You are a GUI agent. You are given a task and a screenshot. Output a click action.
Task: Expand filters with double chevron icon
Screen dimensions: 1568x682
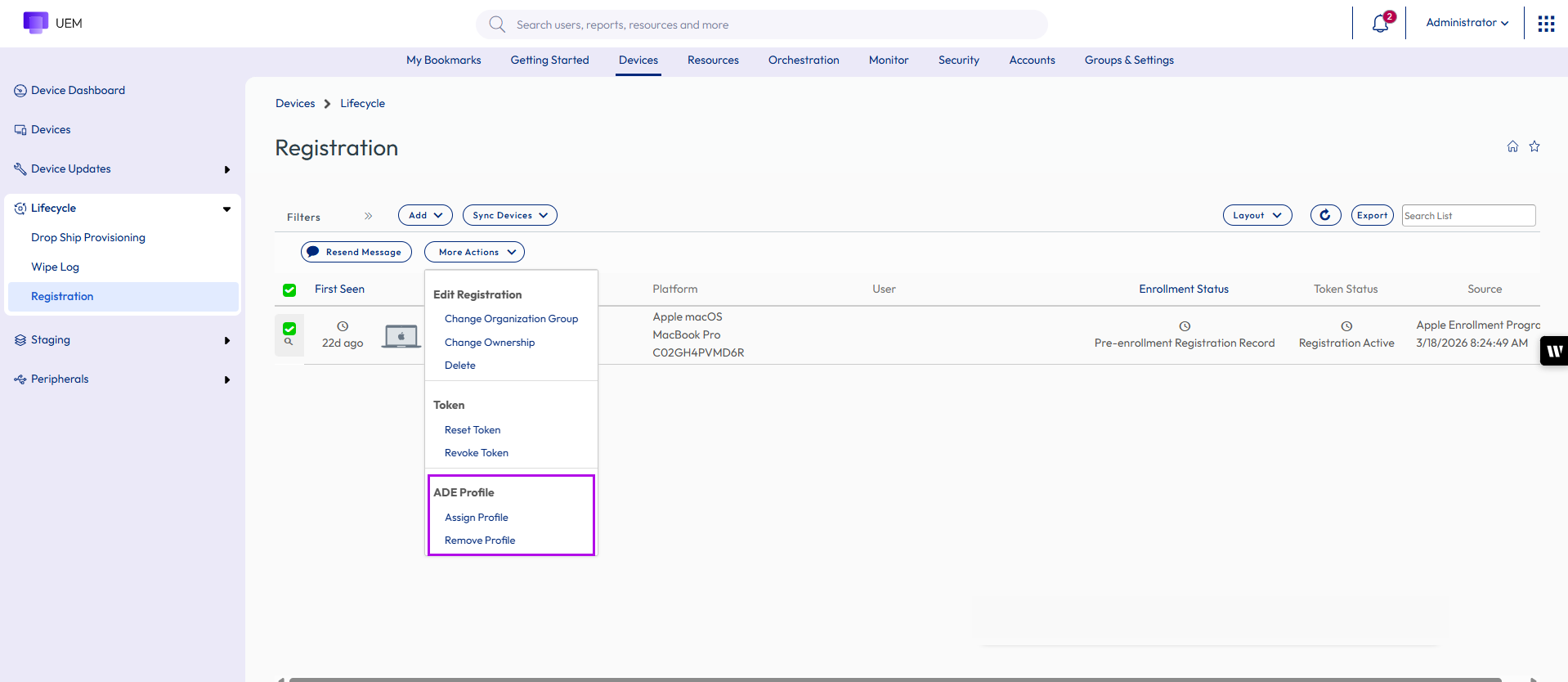368,216
